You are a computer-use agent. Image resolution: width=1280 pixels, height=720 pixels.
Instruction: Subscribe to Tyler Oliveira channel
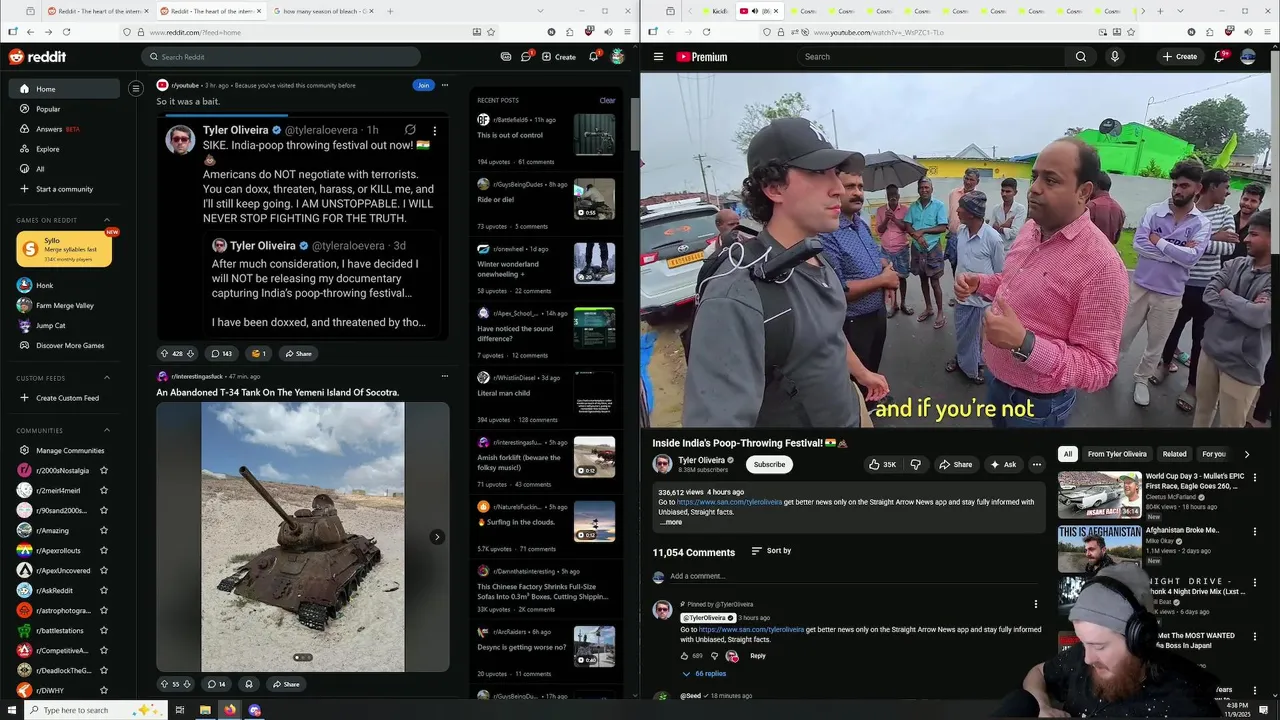[769, 464]
